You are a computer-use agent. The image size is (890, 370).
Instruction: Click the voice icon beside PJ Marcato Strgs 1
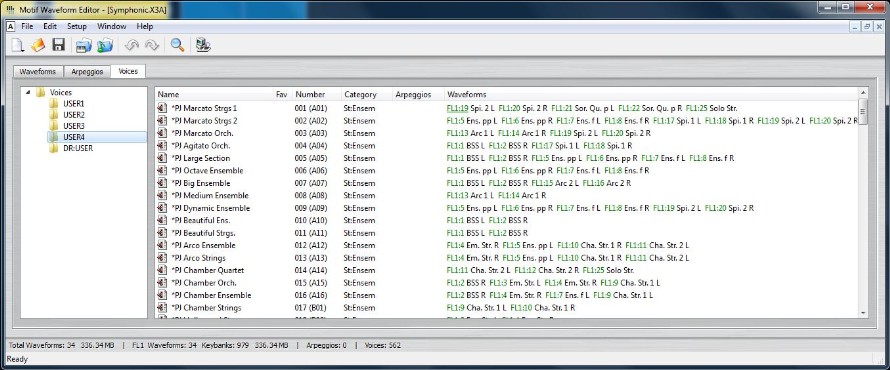[162, 108]
